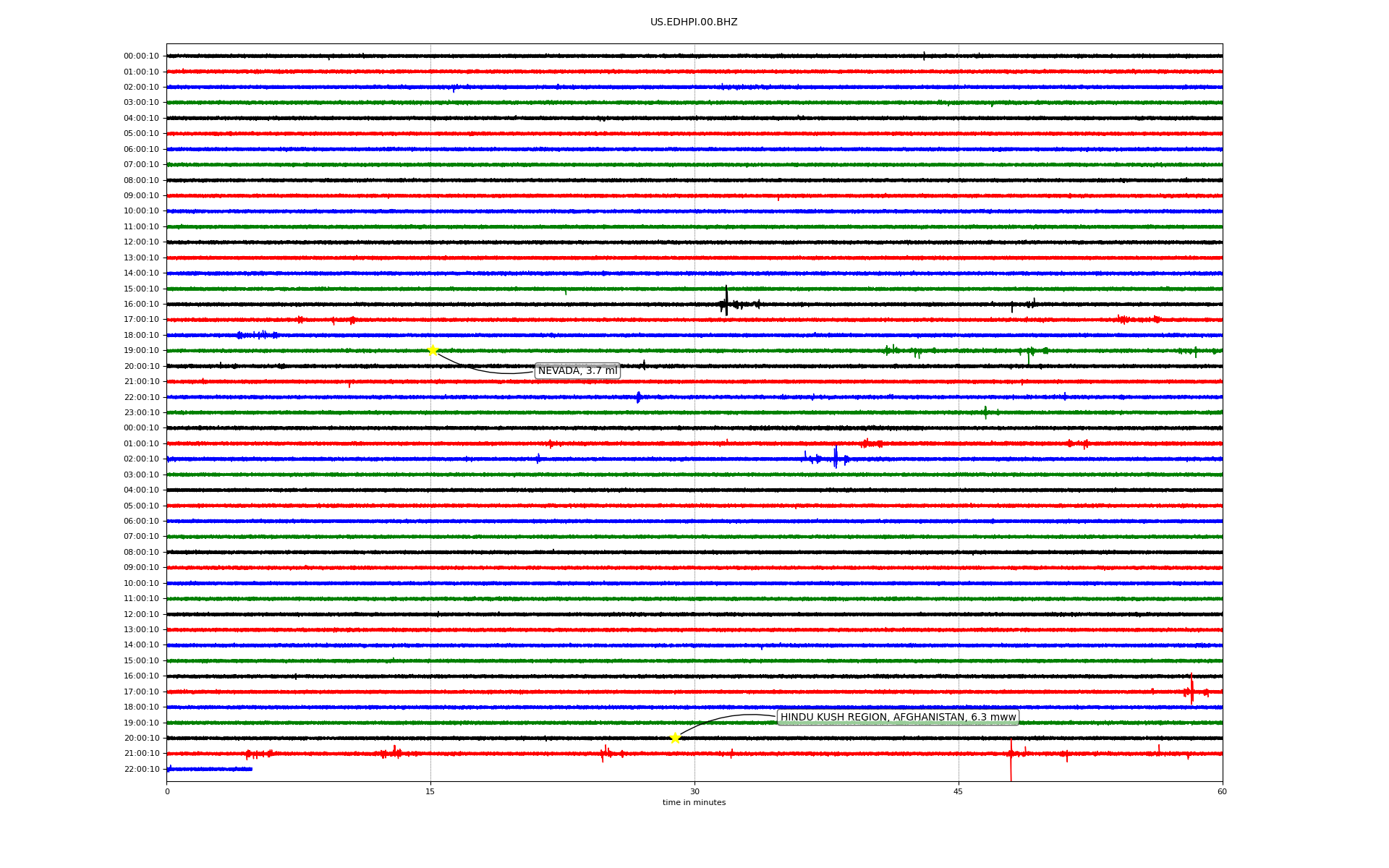Screen dimensions: 1389x868
Task: Click the first 00:00:10 time label at top
Action: tap(141, 56)
